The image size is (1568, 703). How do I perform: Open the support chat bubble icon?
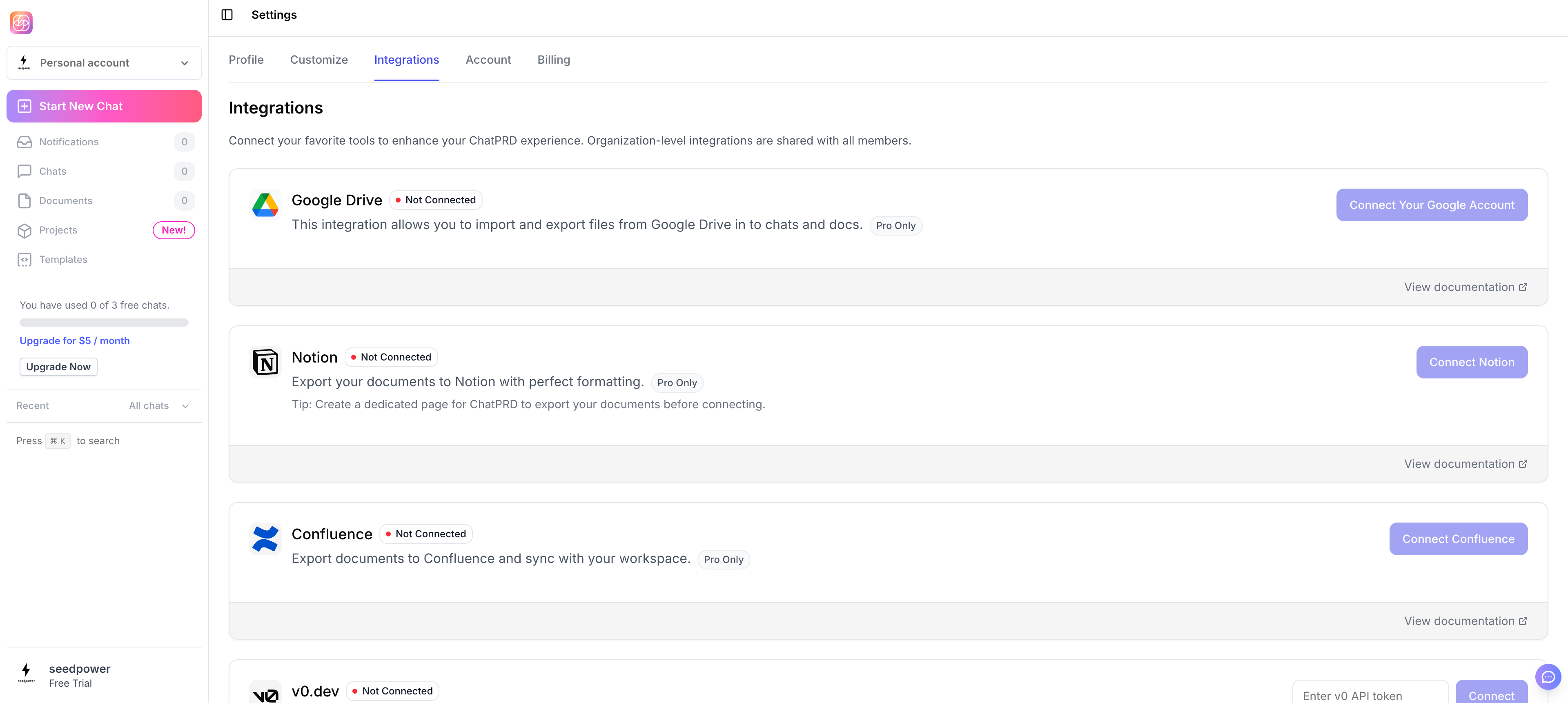point(1547,677)
